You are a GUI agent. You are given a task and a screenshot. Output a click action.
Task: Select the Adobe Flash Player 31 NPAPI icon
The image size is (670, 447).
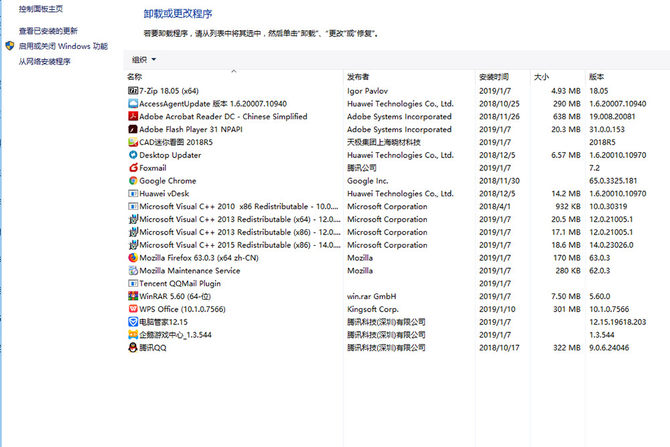pos(133,129)
